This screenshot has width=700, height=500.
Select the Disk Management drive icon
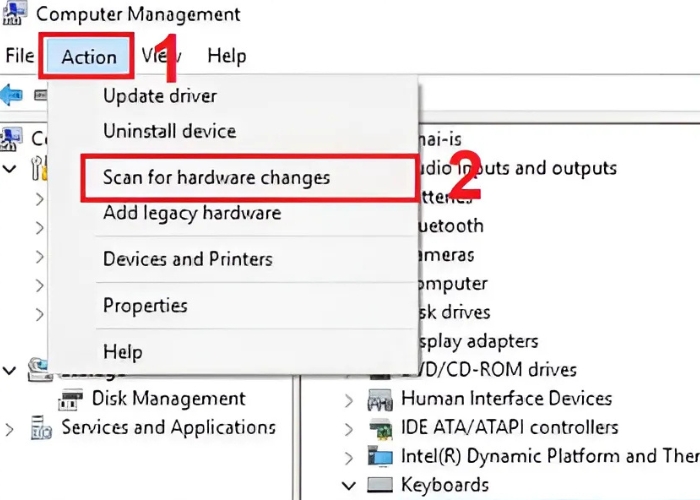pos(72,399)
